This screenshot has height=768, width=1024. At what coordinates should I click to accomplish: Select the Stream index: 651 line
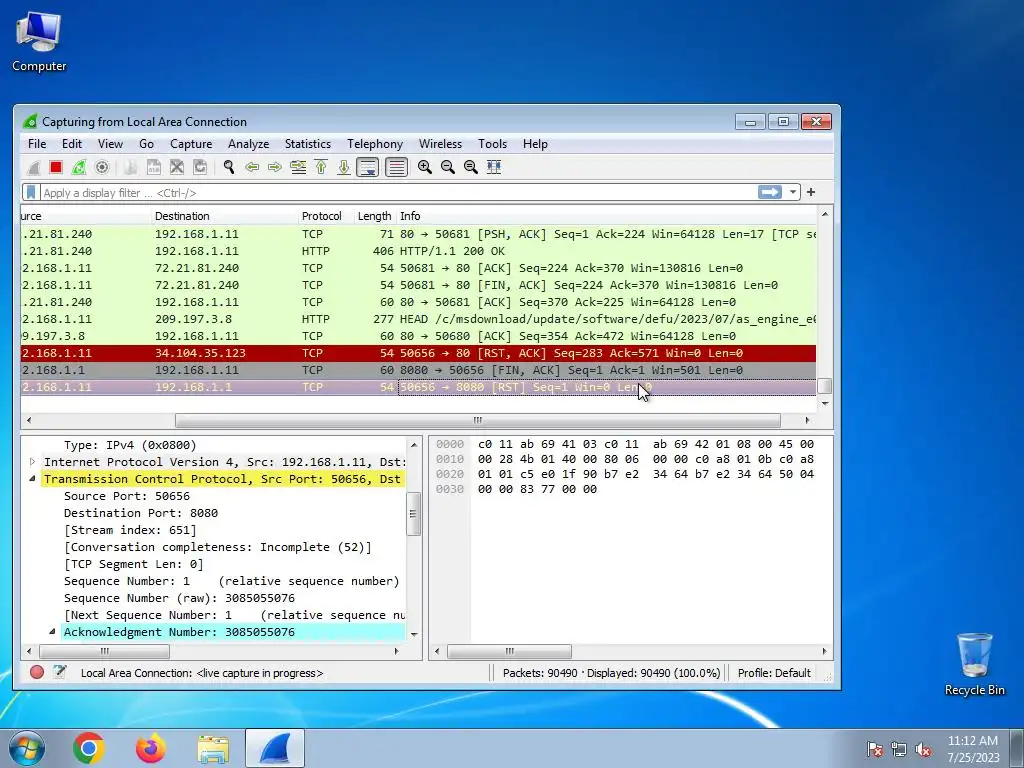point(130,530)
